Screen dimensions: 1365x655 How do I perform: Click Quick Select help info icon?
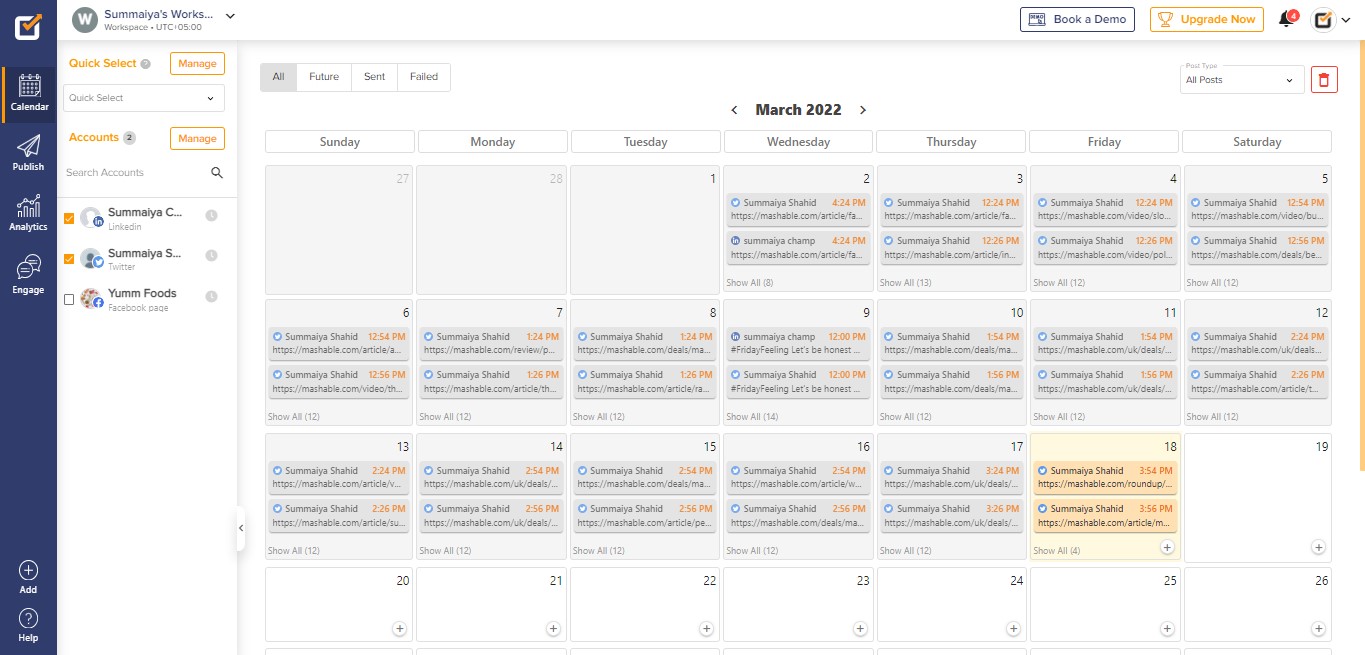click(x=146, y=64)
